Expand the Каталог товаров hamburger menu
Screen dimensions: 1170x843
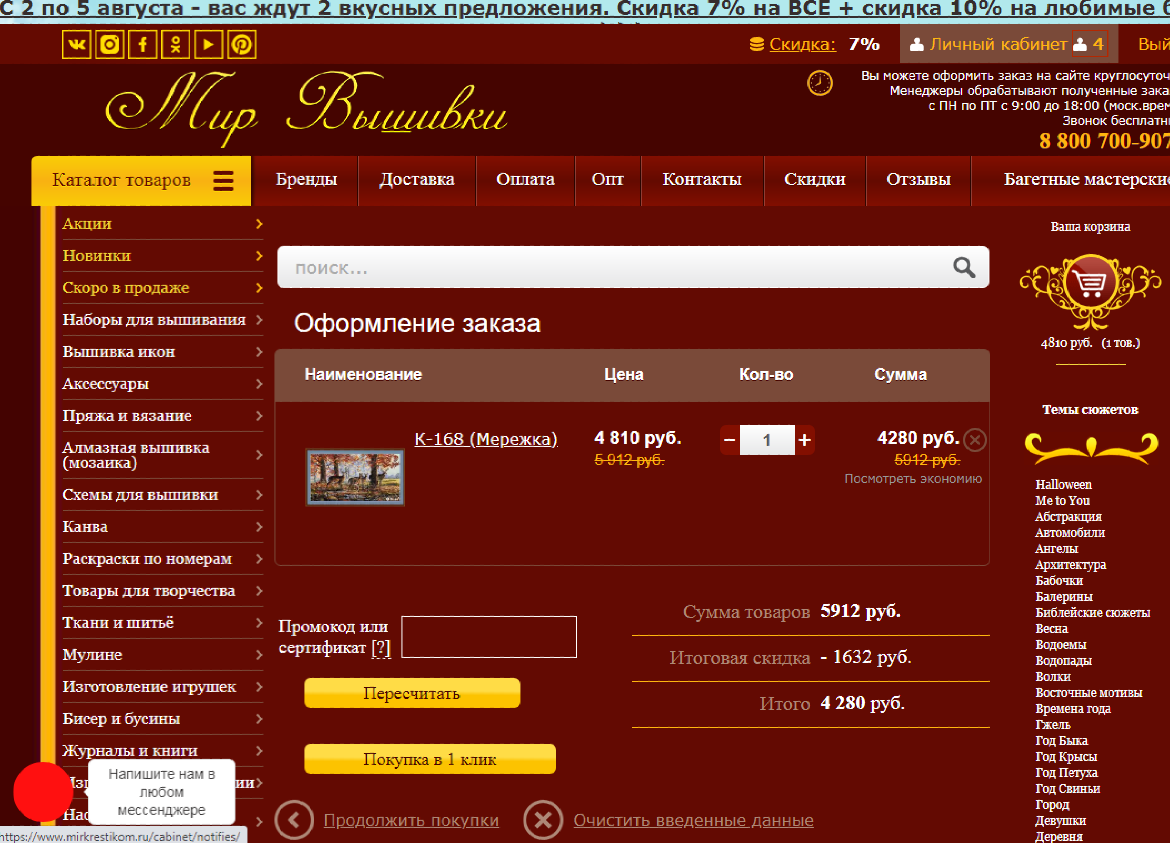223,181
